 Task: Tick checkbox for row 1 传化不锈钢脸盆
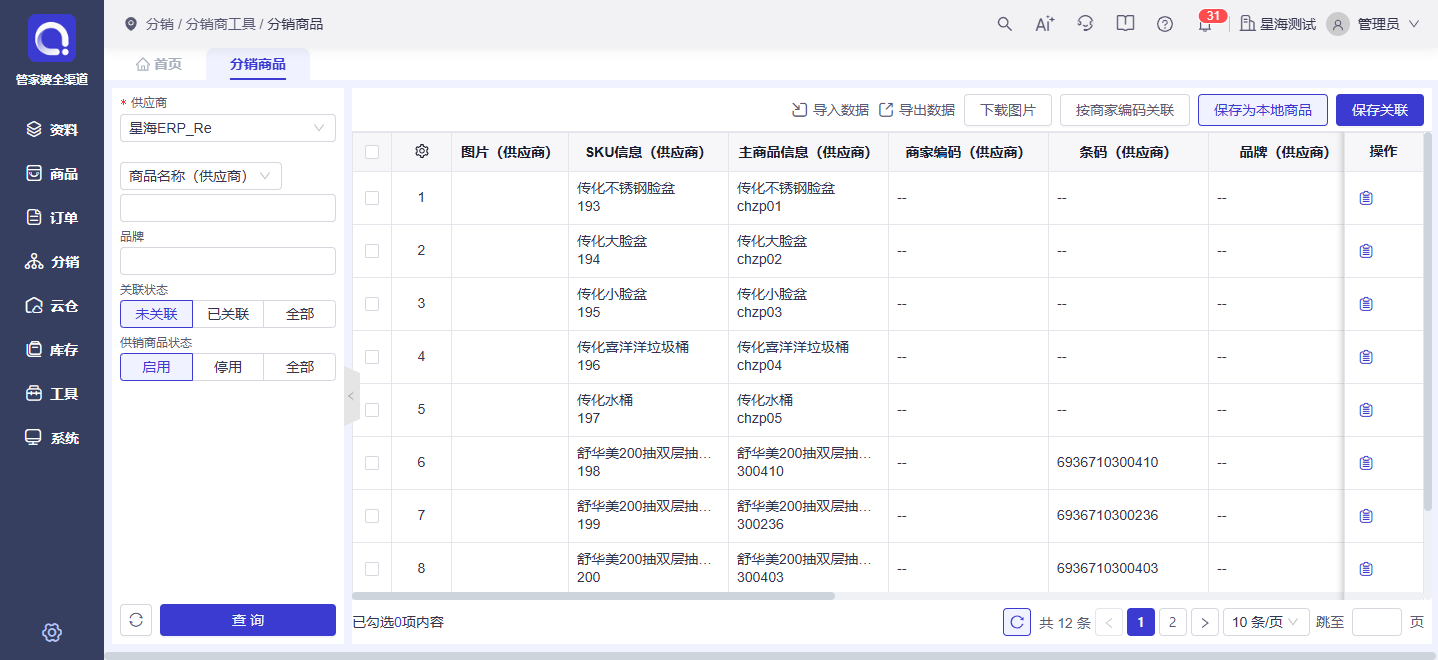372,198
